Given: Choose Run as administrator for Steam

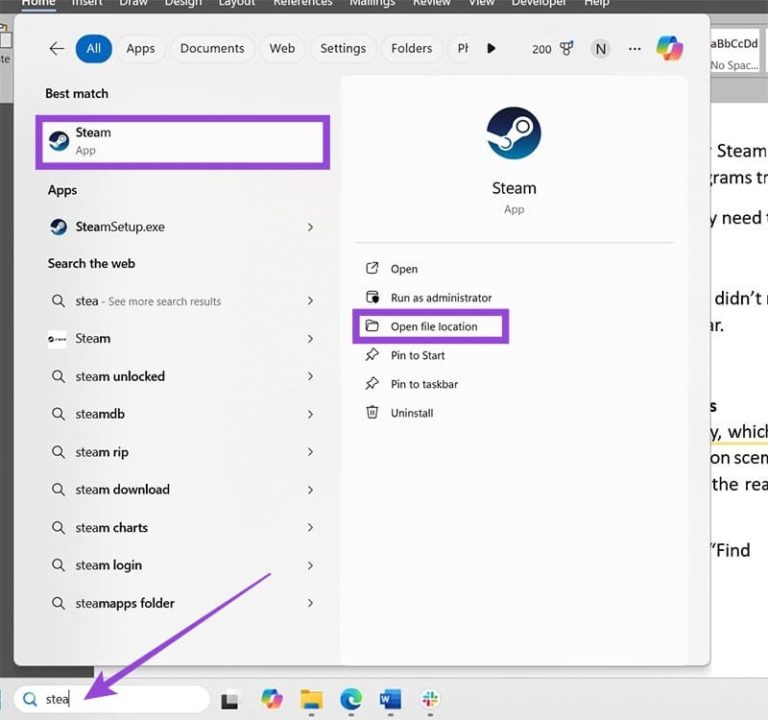Looking at the screenshot, I should point(440,298).
